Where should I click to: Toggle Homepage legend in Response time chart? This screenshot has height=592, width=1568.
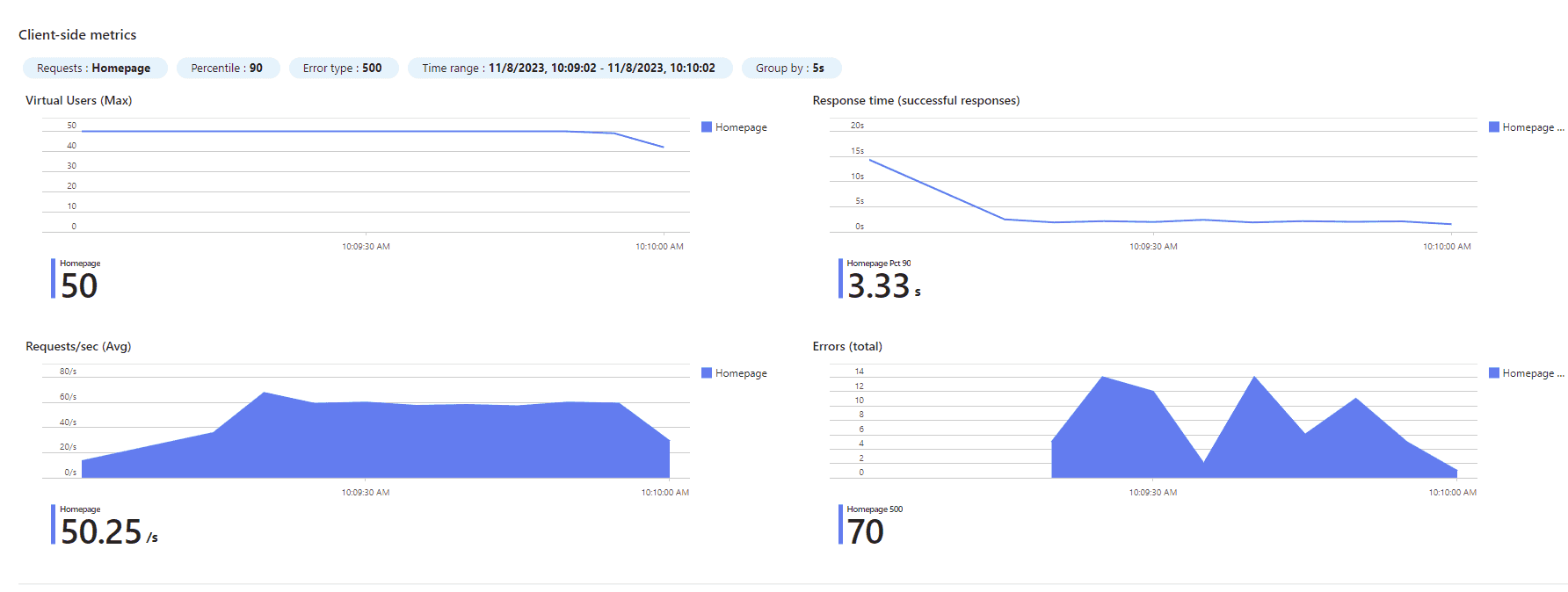[1527, 127]
